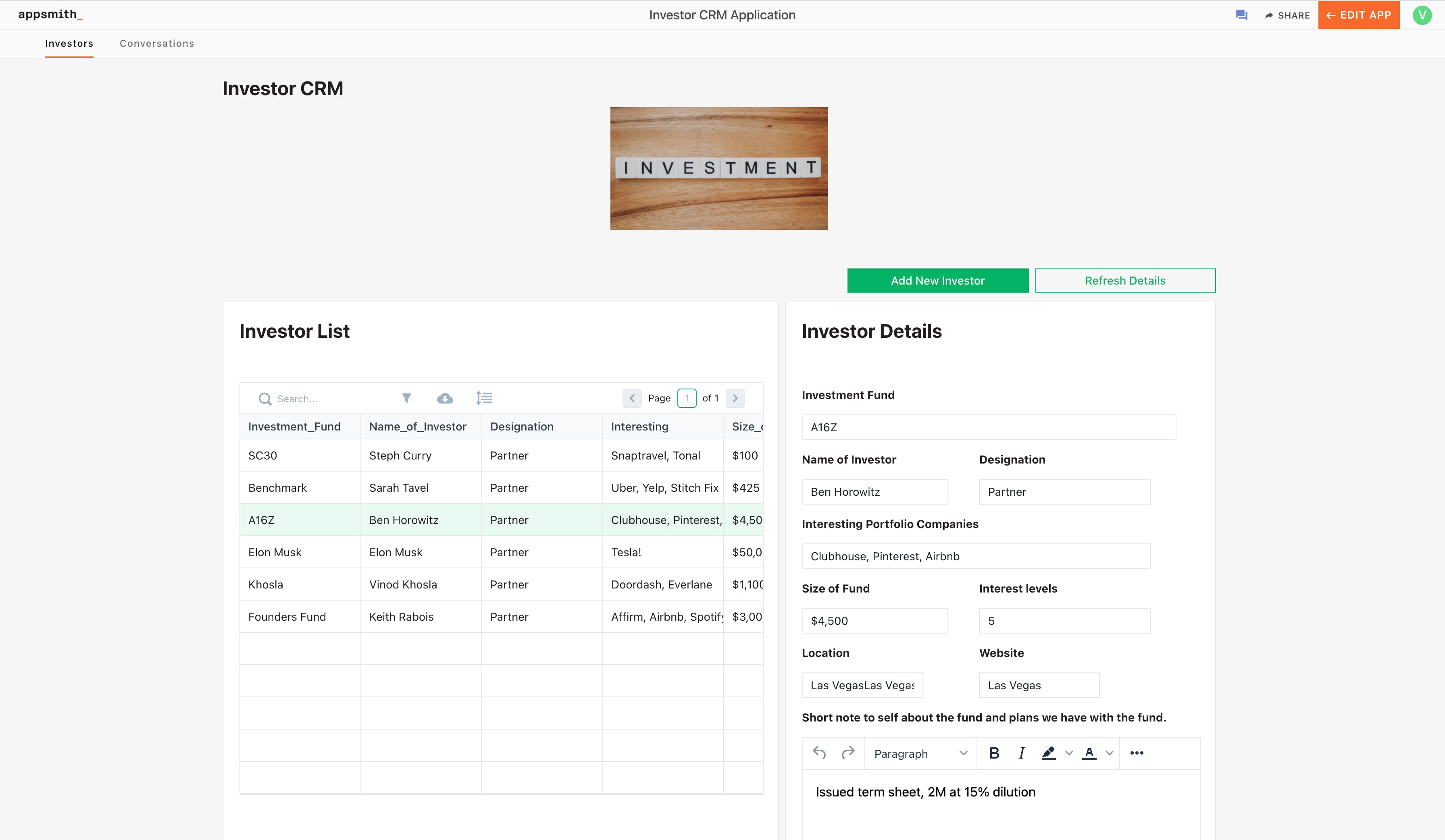Download table data via cloud icon

(445, 398)
